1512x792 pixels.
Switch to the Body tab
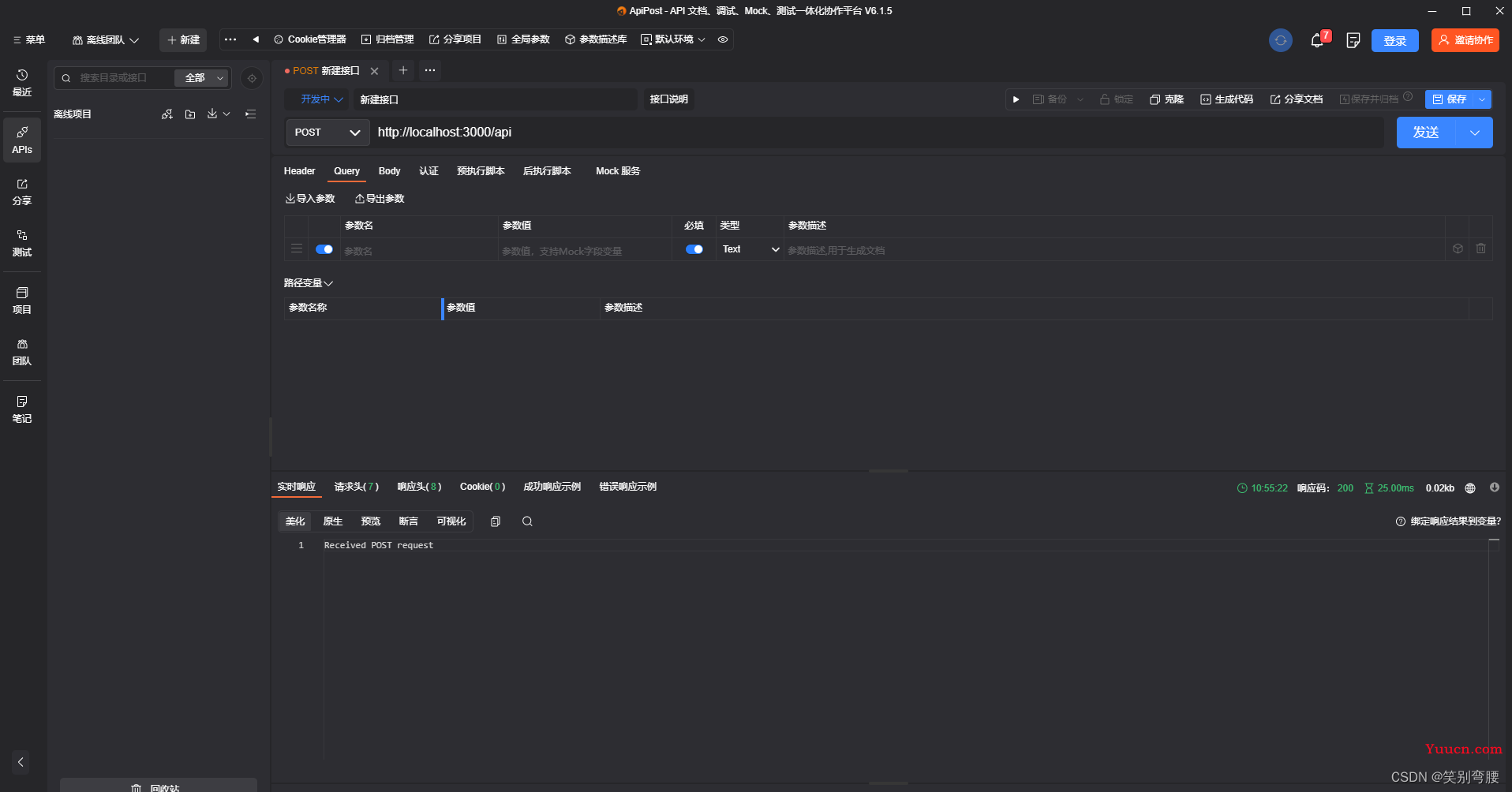click(x=389, y=171)
